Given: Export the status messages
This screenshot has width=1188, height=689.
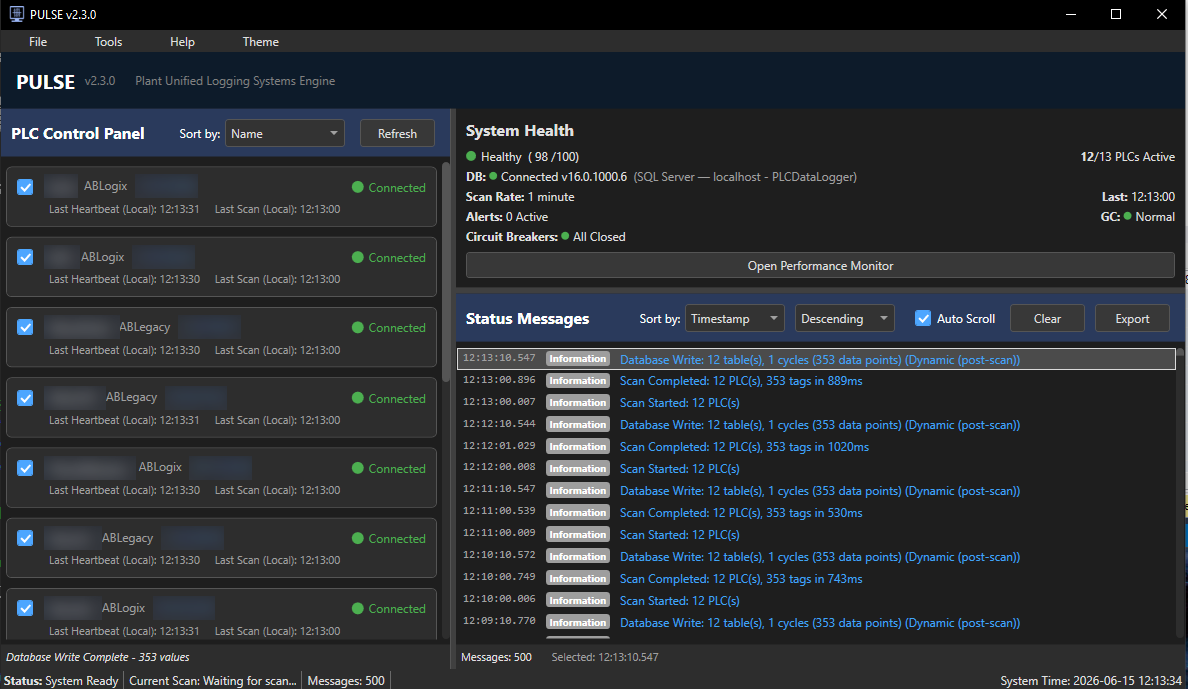Looking at the screenshot, I should pos(1132,318).
